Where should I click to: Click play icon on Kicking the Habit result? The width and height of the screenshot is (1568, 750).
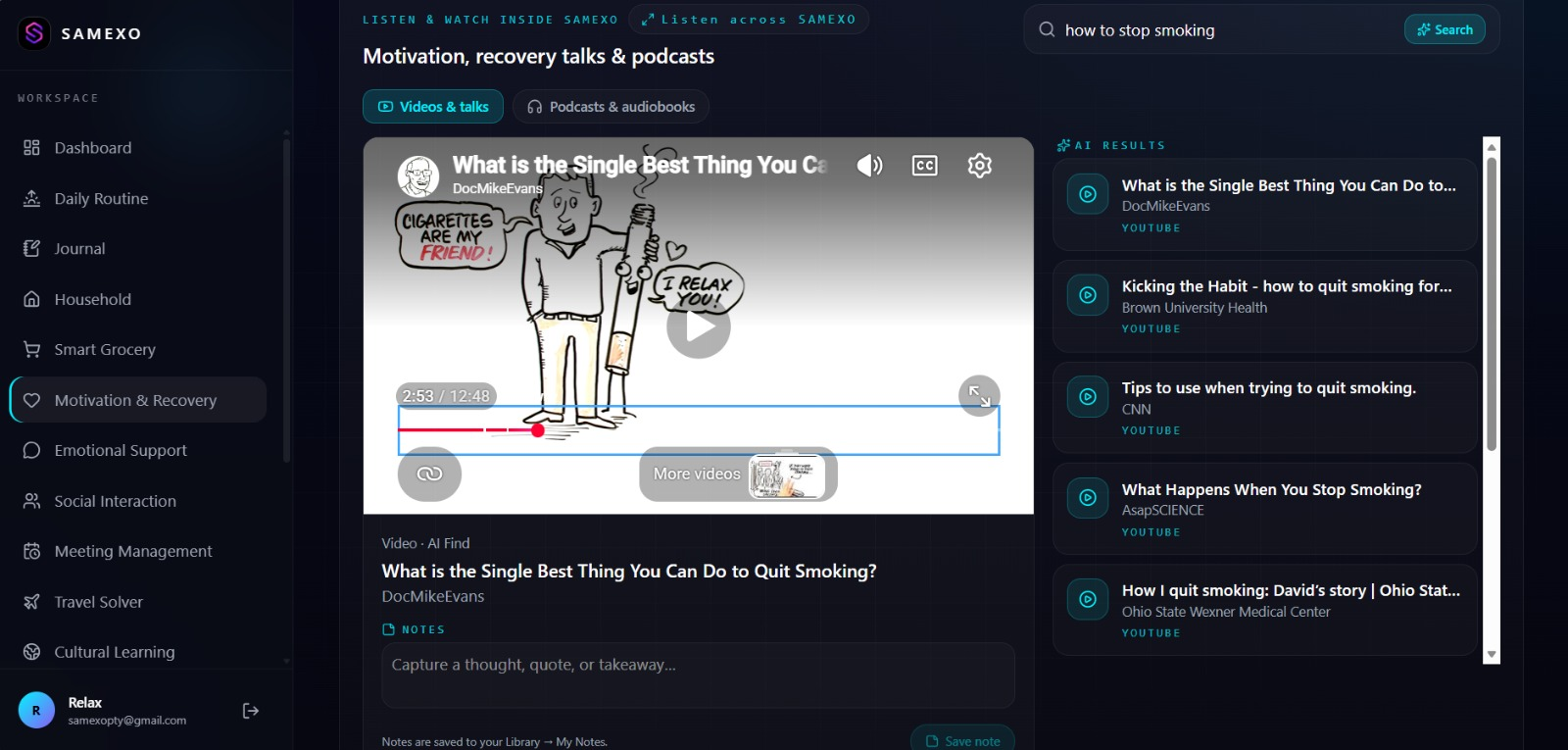pyautogui.click(x=1088, y=295)
